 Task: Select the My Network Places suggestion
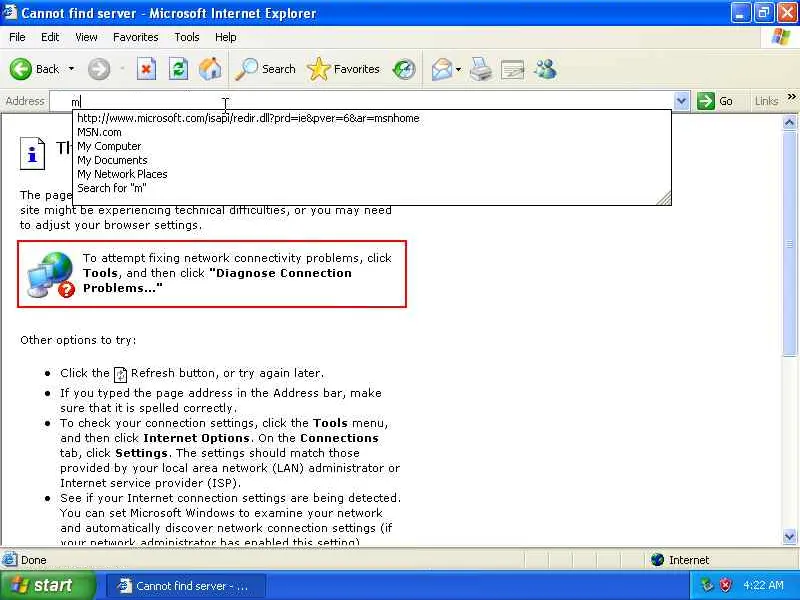click(x=372, y=174)
